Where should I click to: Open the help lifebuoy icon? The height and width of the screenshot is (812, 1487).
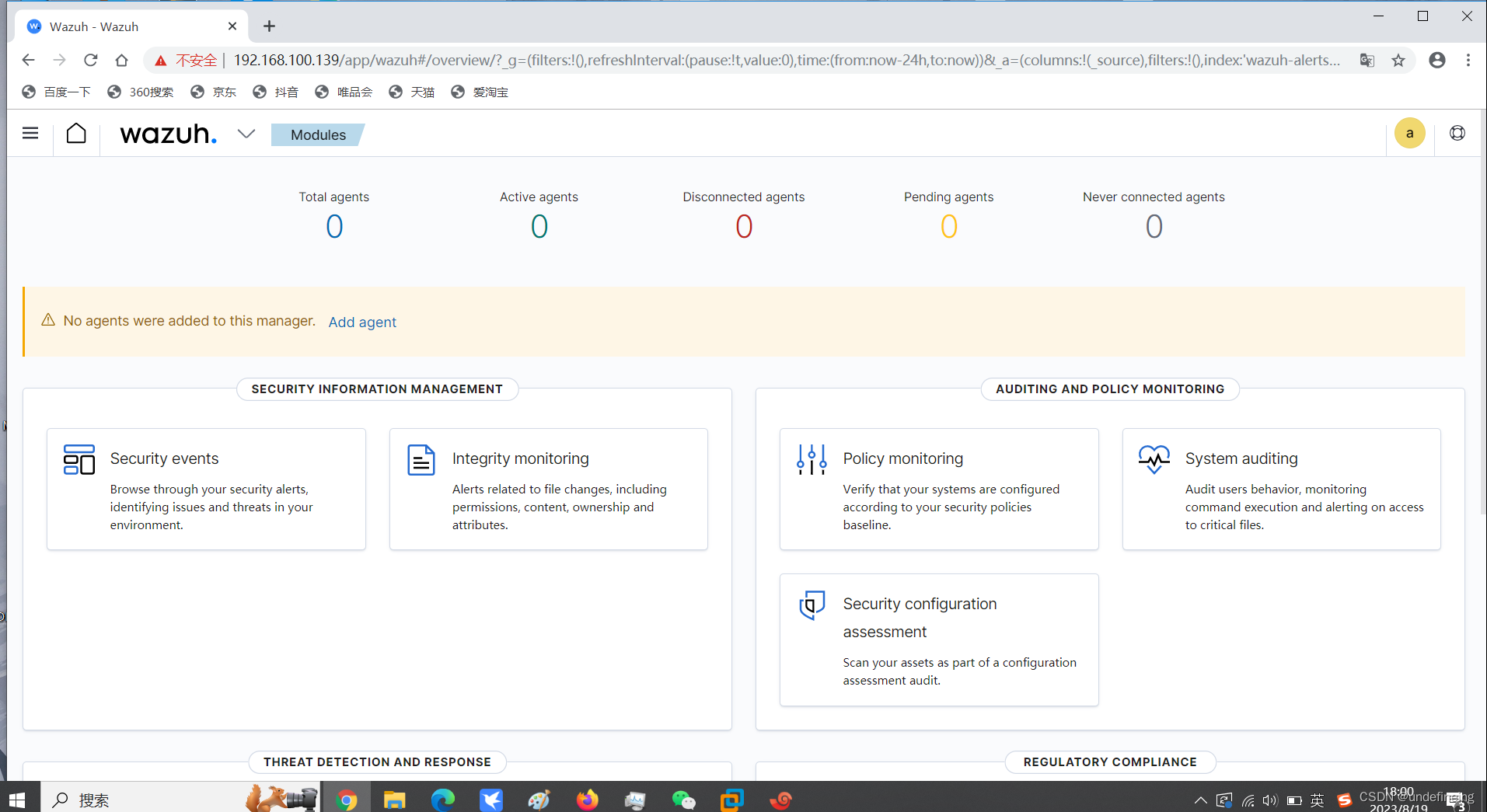1457,133
